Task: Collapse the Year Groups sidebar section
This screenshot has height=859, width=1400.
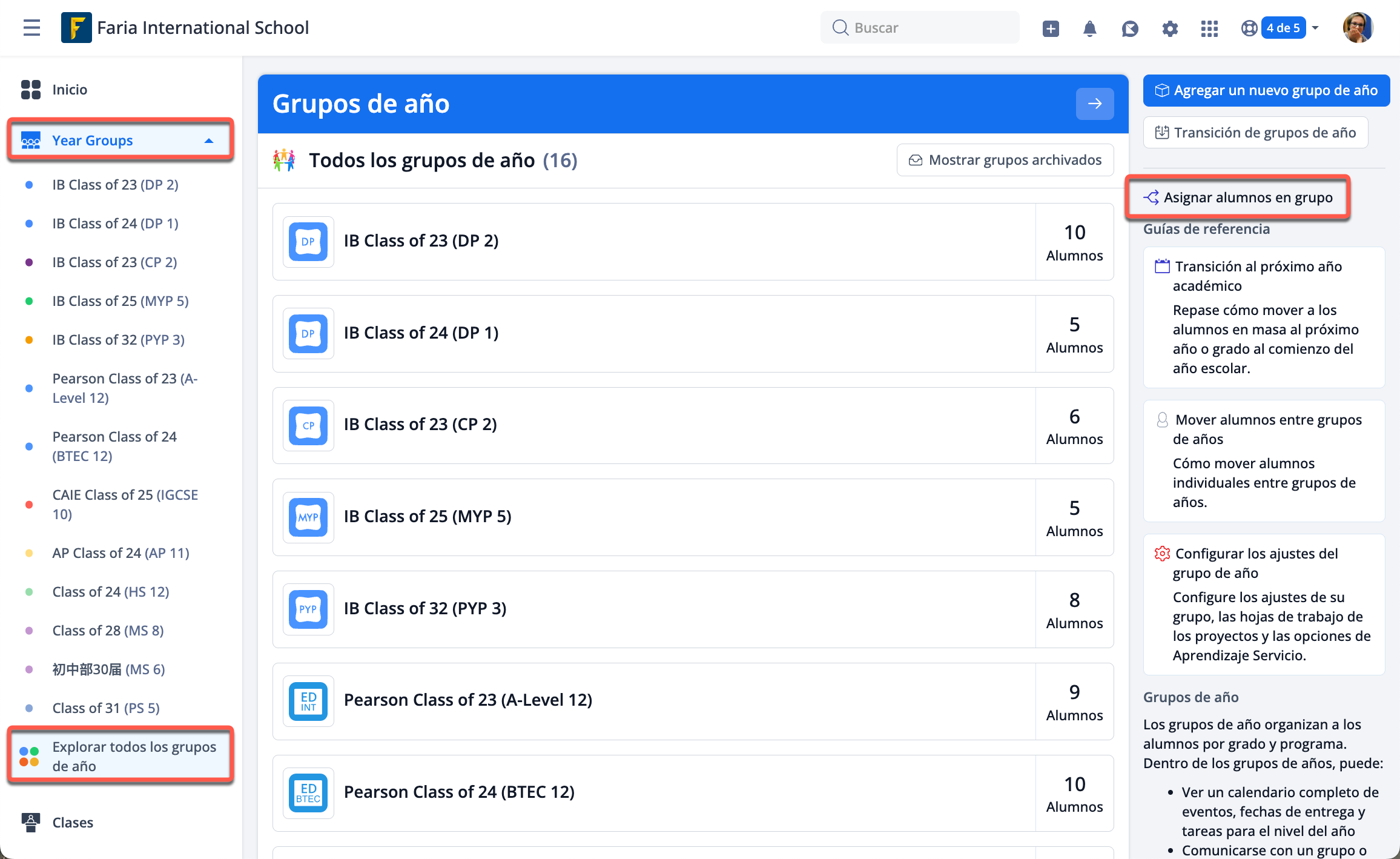Action: pyautogui.click(x=209, y=141)
